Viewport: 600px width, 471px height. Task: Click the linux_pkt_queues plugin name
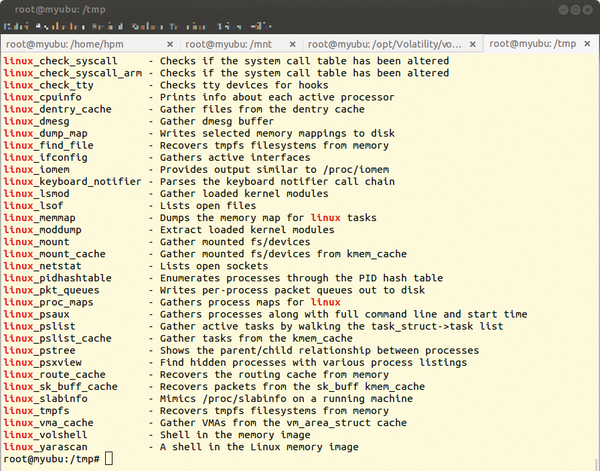51,290
